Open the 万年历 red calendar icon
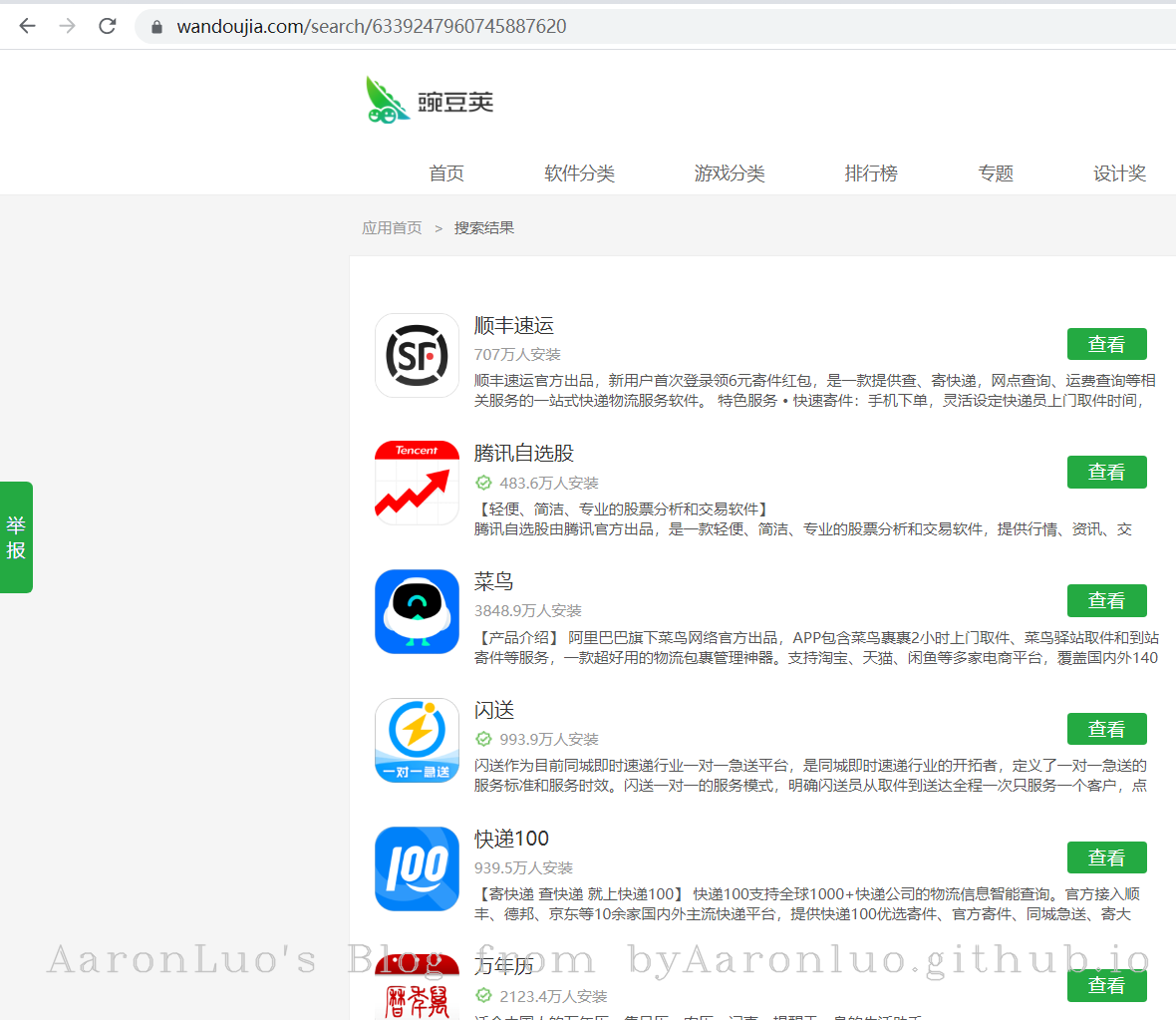 point(417,987)
